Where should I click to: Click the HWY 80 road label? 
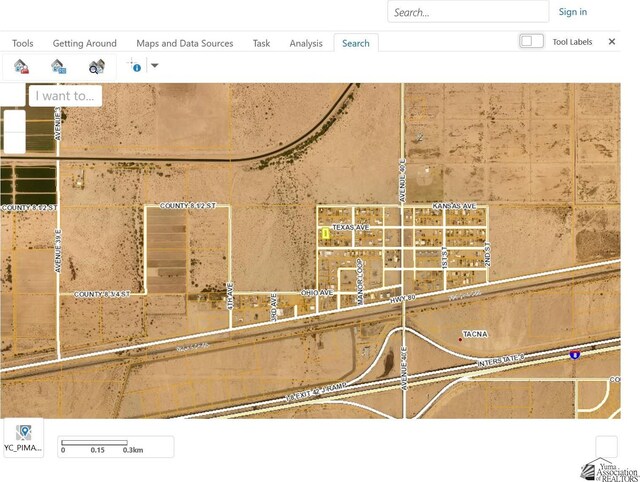[402, 299]
